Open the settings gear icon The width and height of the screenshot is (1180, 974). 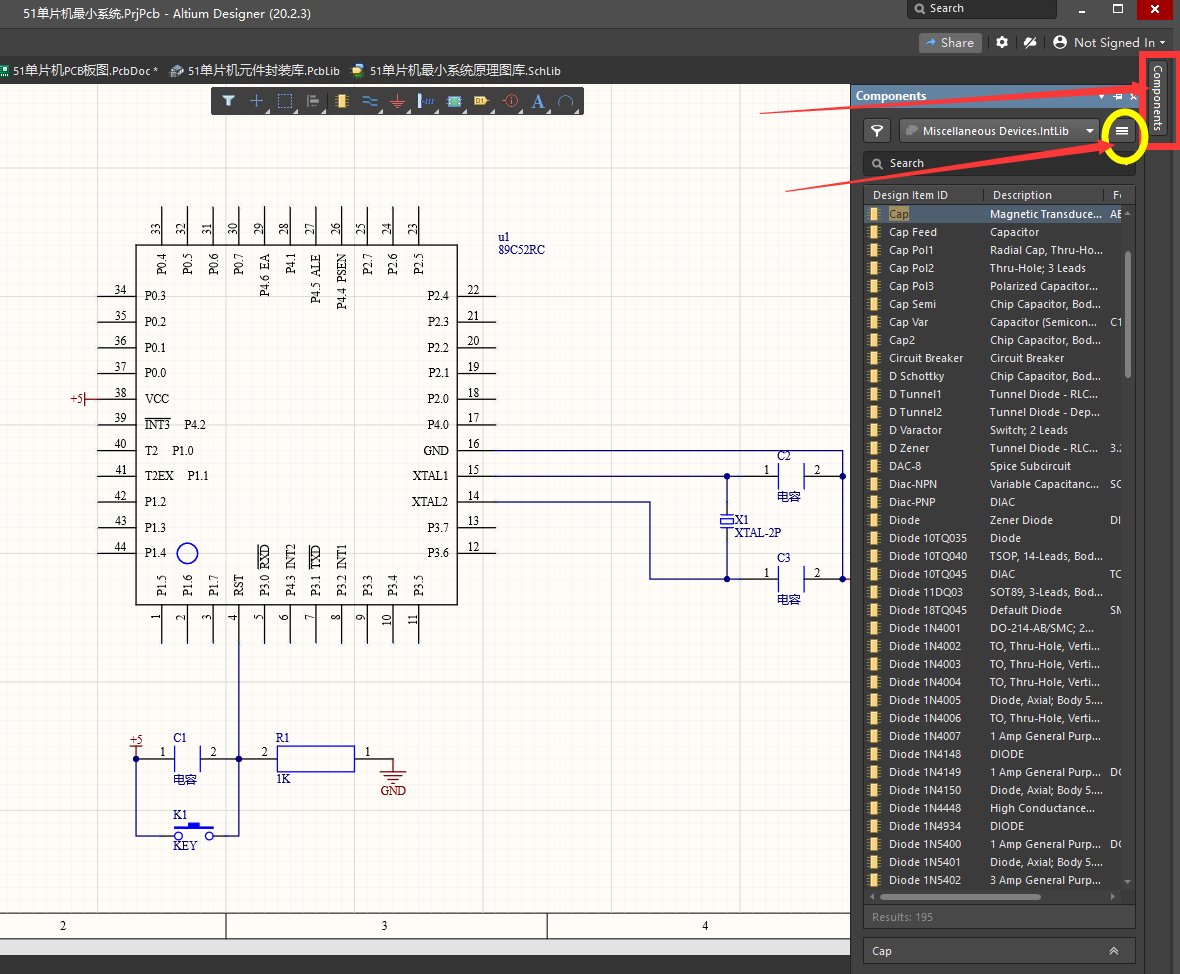pyautogui.click(x=1002, y=43)
